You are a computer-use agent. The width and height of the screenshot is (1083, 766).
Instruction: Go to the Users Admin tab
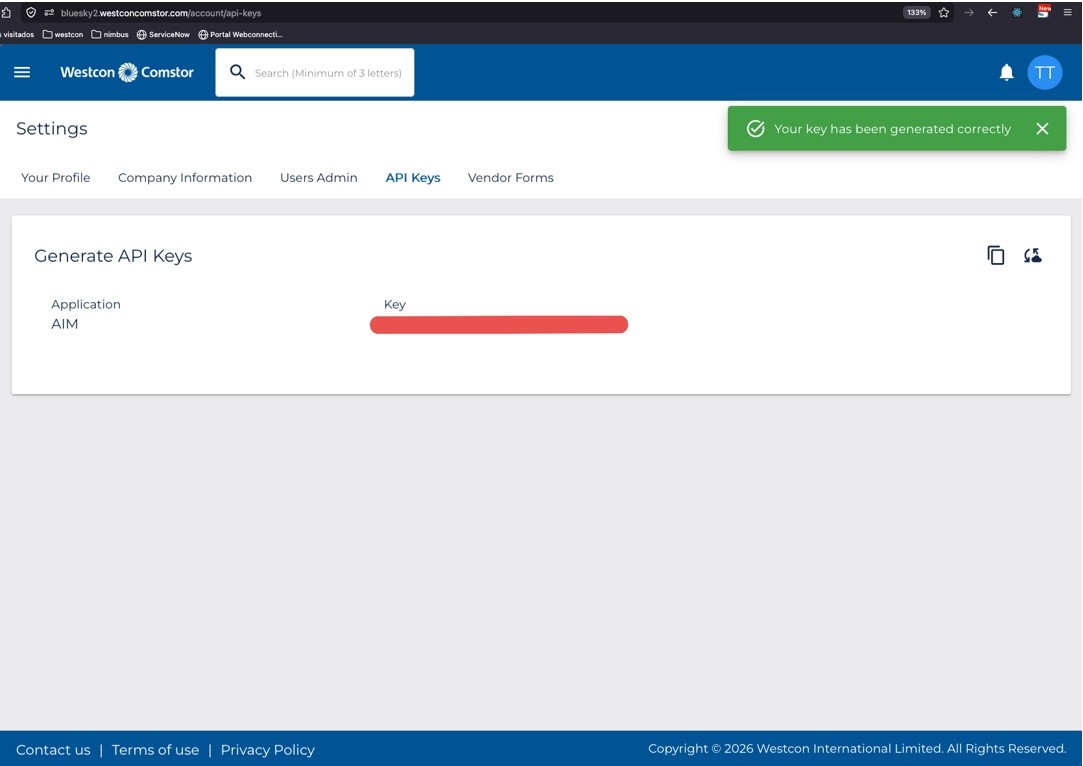318,178
